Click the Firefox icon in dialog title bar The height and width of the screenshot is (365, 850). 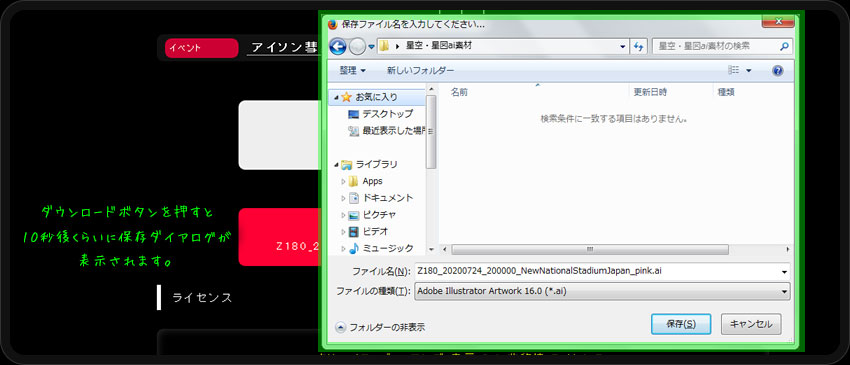tap(333, 24)
